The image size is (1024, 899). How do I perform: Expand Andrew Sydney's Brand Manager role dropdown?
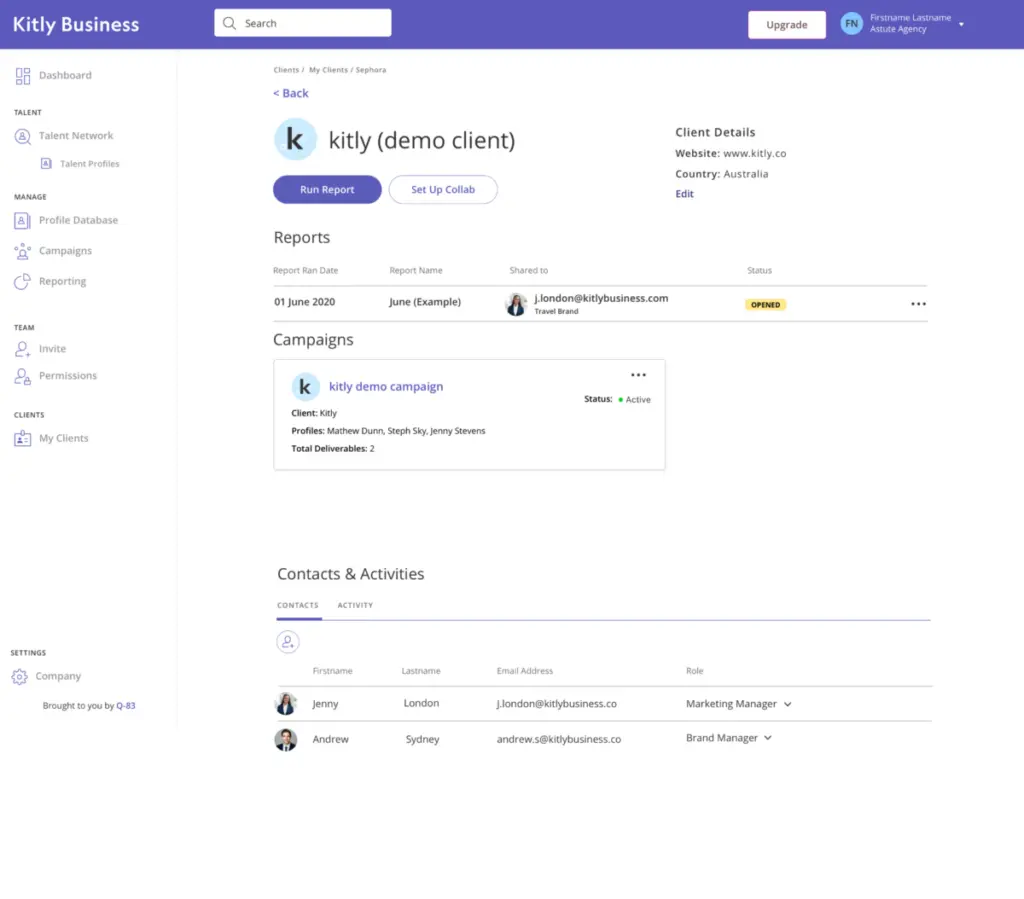coord(767,738)
